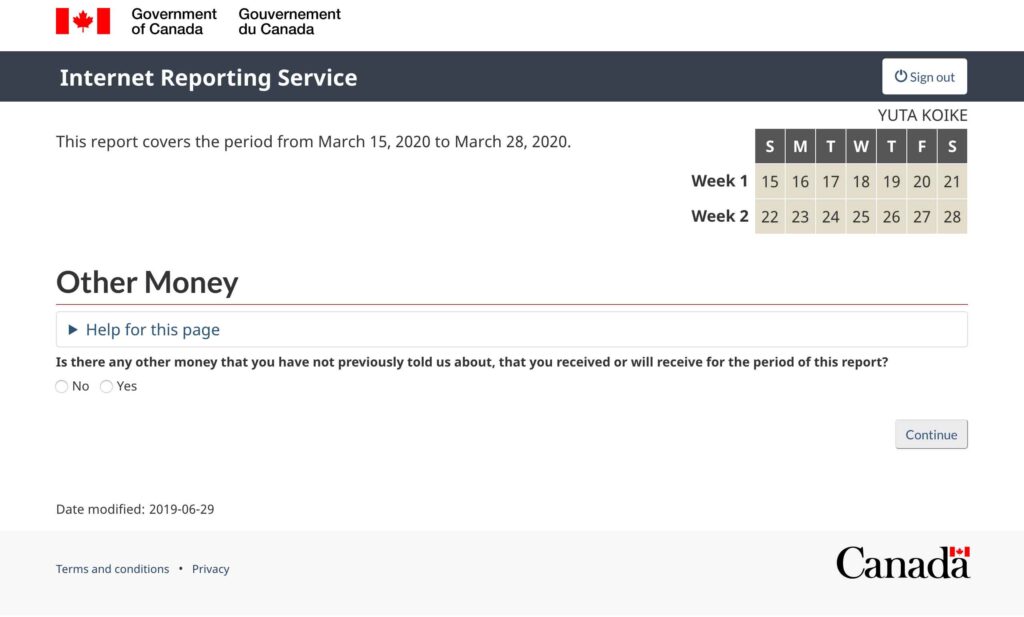Screen dimensions: 1024x617
Task: Click the YUTA KOIKE user name
Action: [x=922, y=115]
